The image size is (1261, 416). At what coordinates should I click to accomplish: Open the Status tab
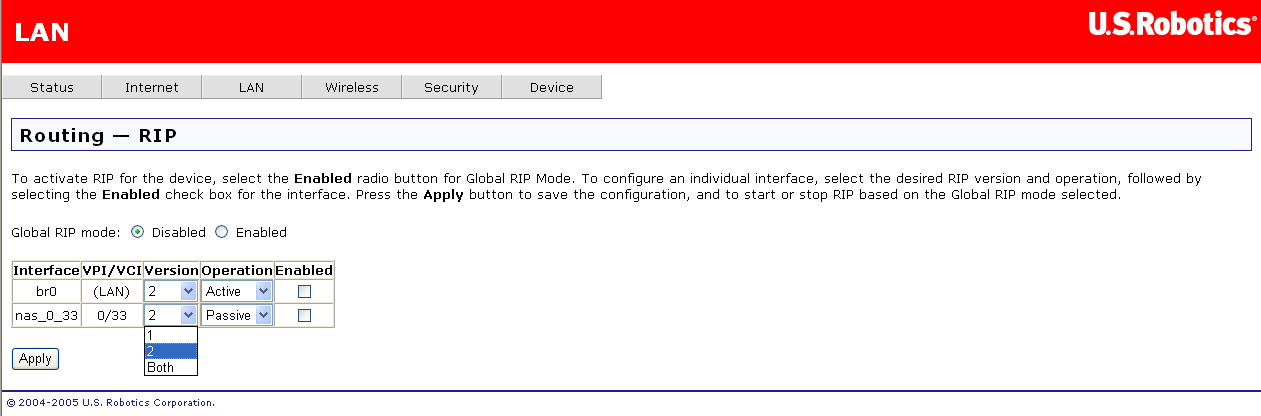pos(52,87)
